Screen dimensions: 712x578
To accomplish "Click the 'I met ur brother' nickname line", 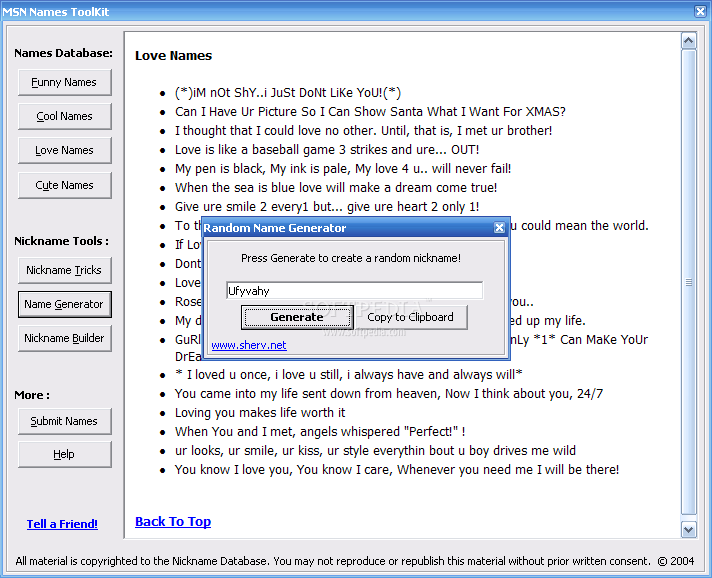I will coord(363,131).
